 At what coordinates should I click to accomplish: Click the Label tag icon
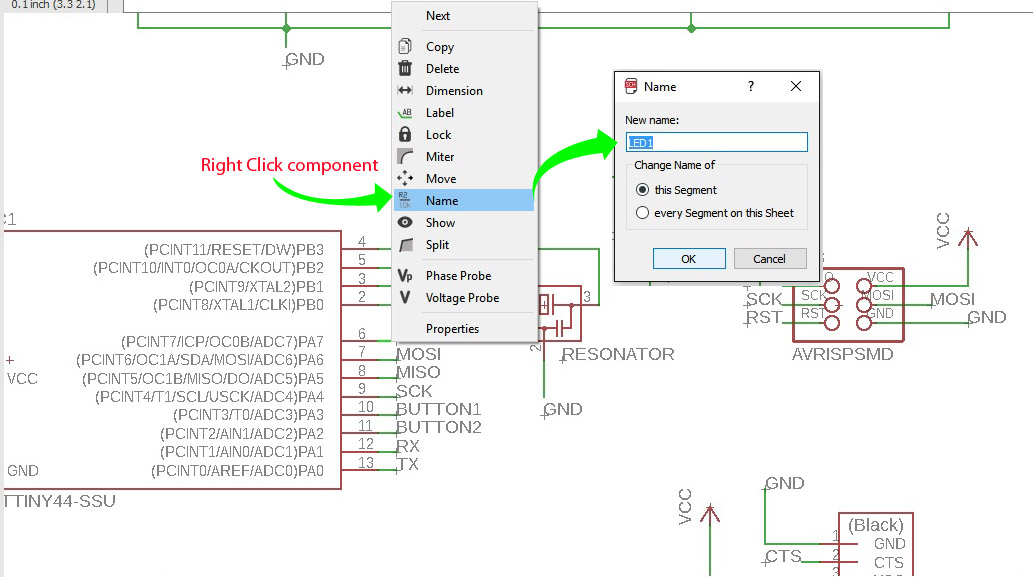pyautogui.click(x=405, y=113)
